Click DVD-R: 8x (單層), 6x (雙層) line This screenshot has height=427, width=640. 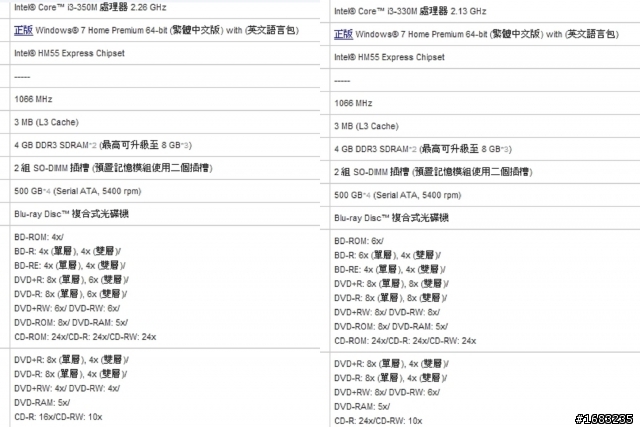[71, 294]
